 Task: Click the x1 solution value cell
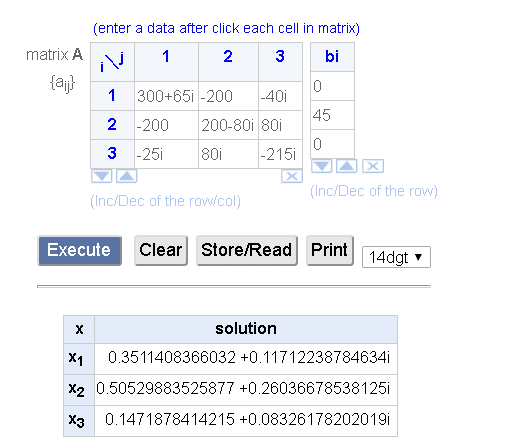(246, 359)
